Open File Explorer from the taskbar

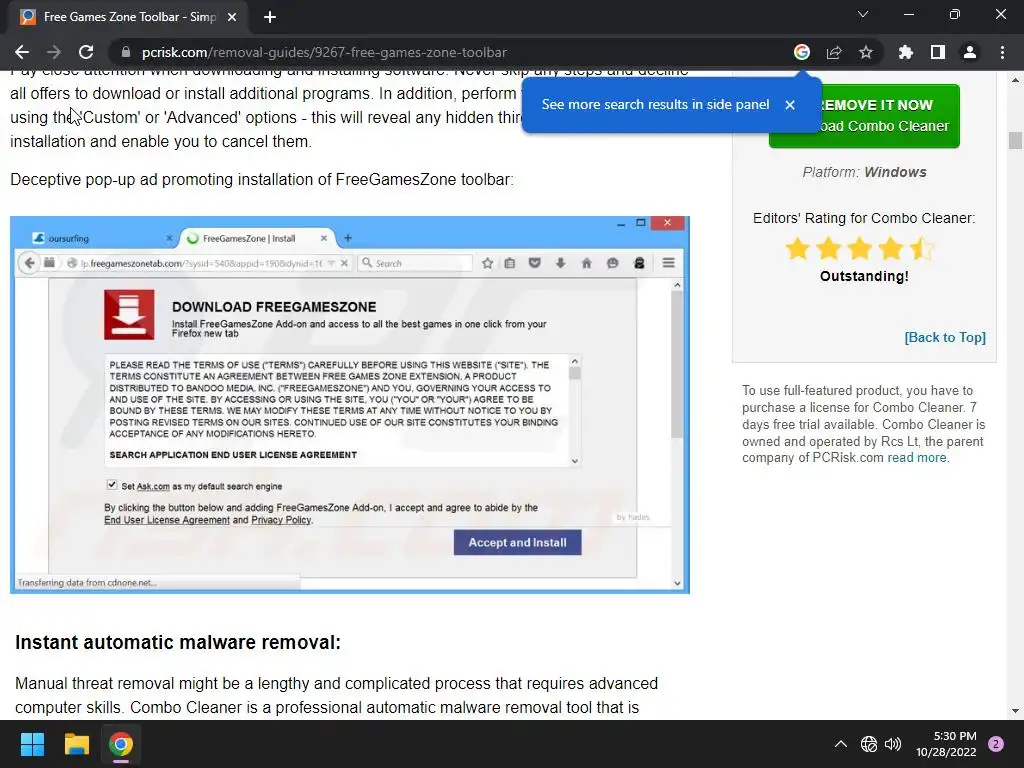click(76, 744)
